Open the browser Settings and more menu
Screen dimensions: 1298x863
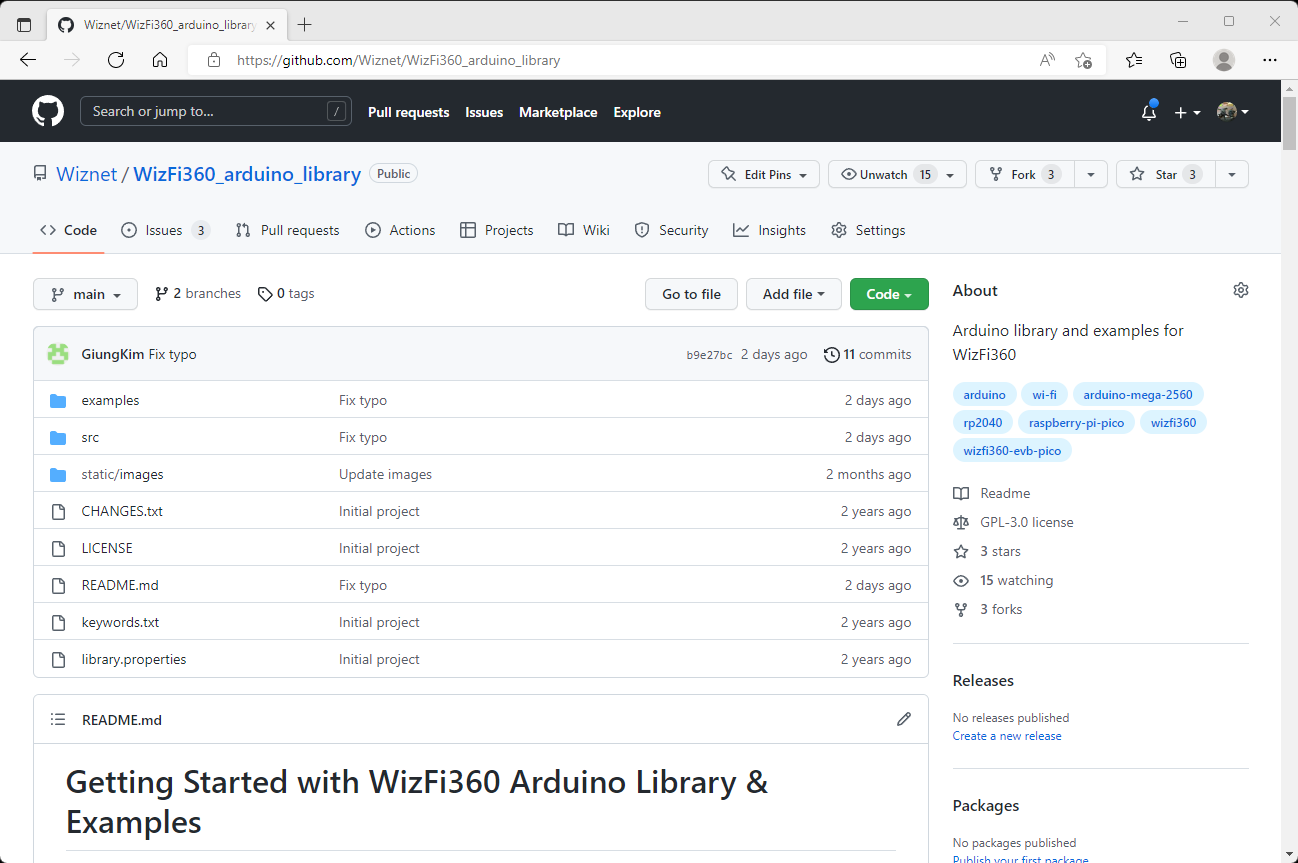tap(1270, 60)
